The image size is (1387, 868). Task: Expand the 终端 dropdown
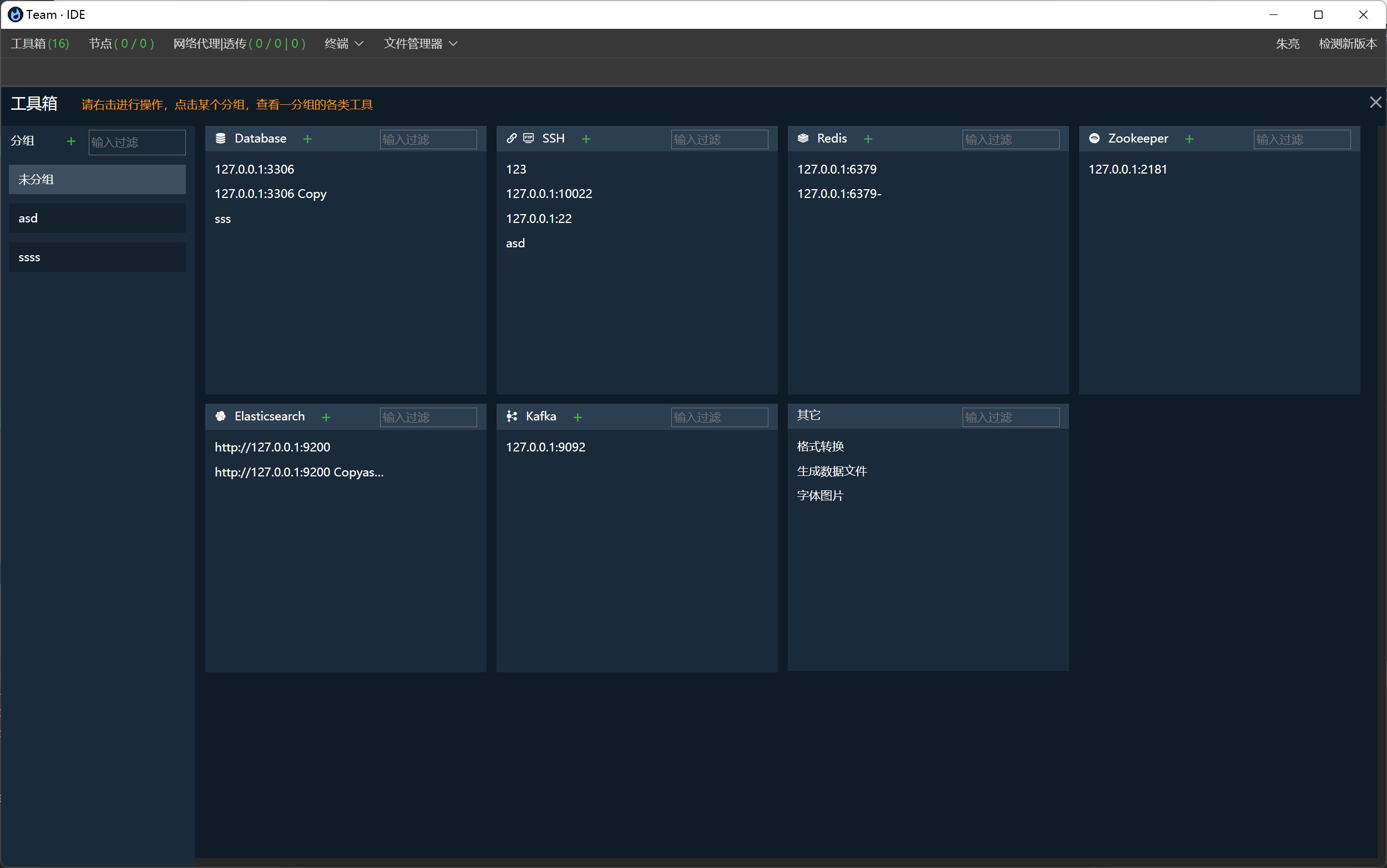point(343,44)
